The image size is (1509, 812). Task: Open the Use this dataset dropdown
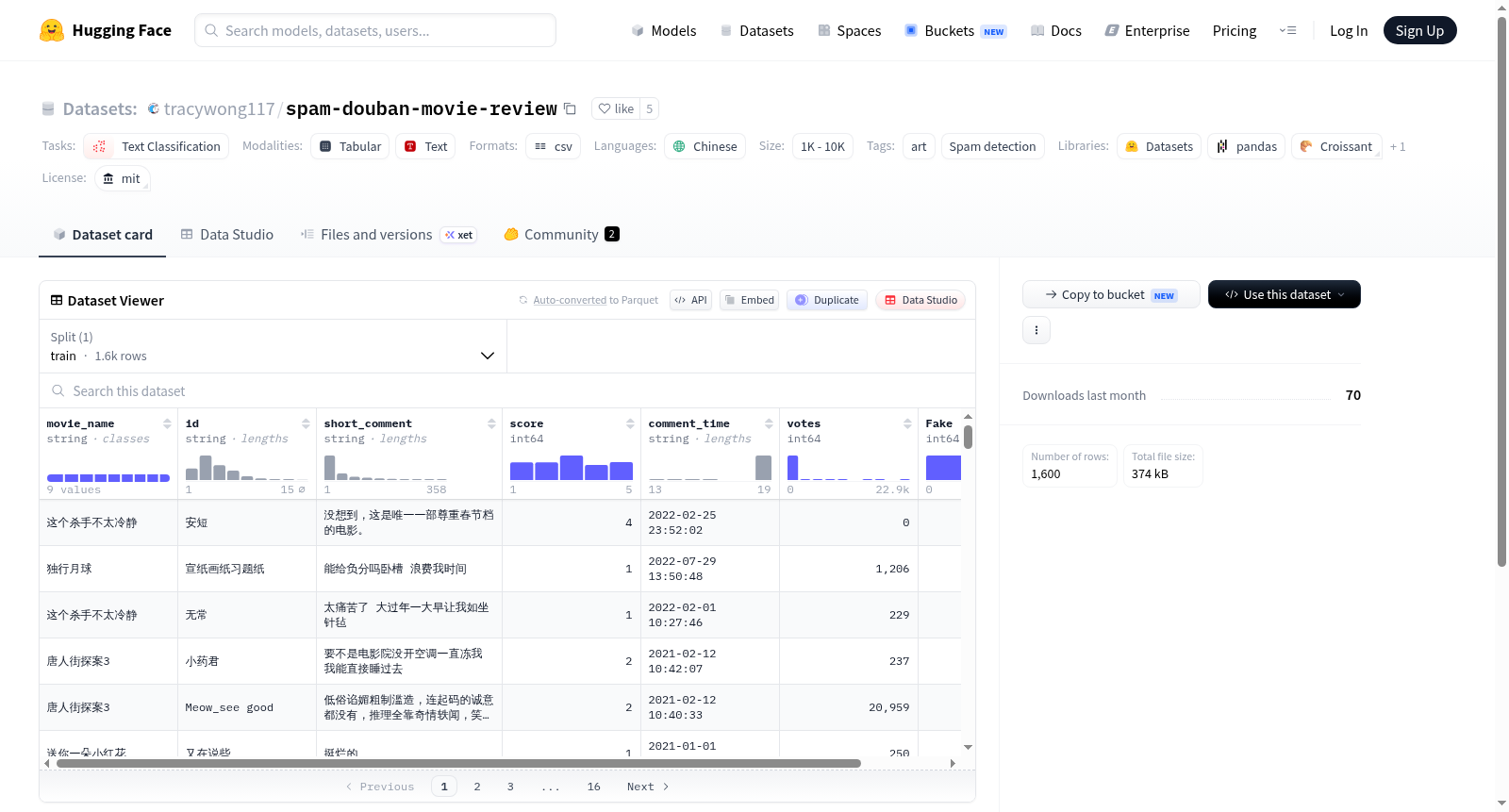click(1284, 294)
